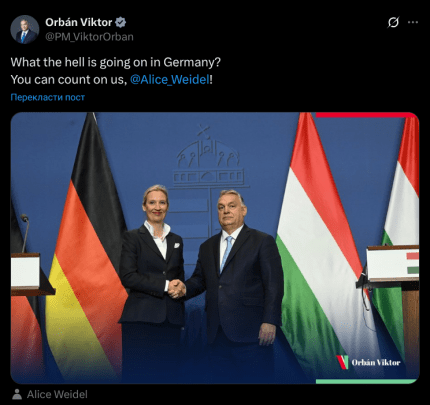
Task: Open the three-dot more options menu
Action: pos(413,22)
